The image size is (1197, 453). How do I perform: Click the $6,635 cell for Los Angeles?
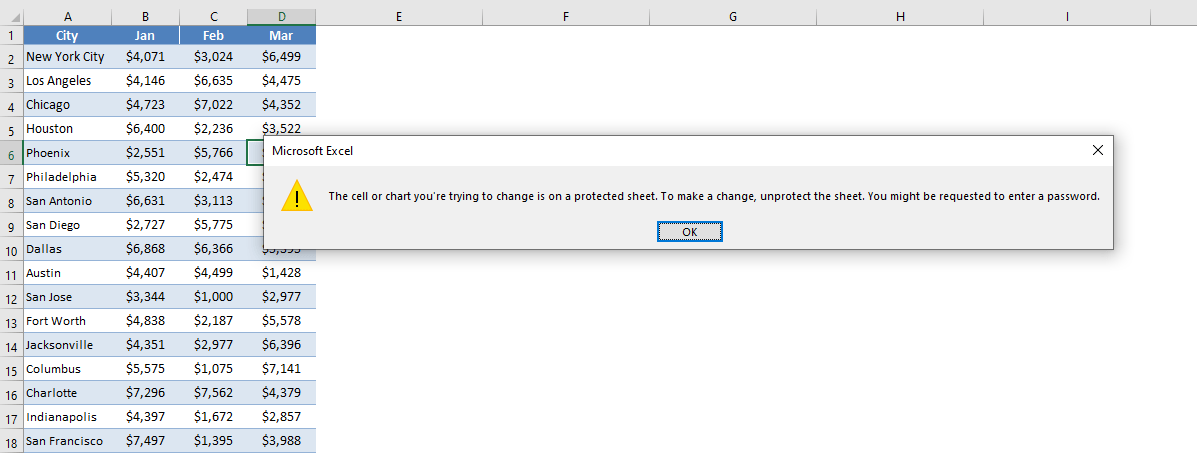[x=213, y=81]
